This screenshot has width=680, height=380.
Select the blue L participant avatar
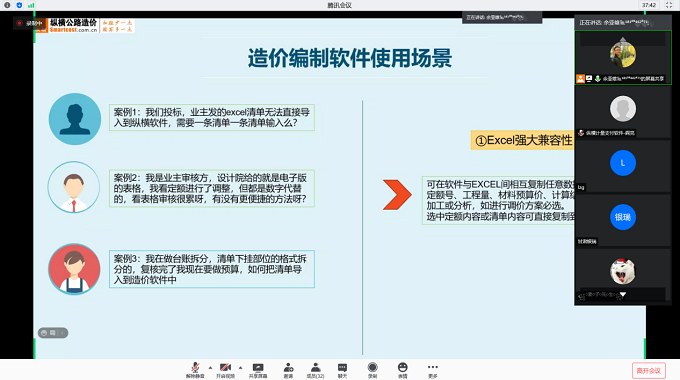623,163
